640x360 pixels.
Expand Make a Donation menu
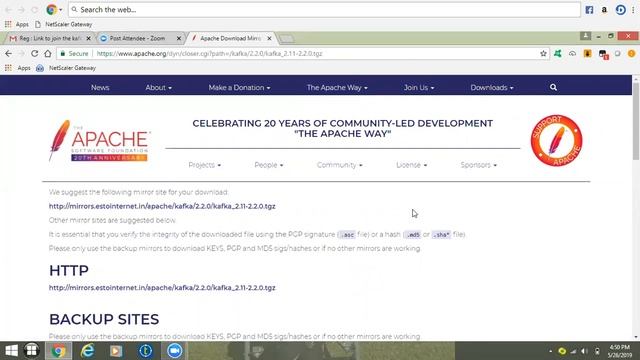pyautogui.click(x=239, y=87)
